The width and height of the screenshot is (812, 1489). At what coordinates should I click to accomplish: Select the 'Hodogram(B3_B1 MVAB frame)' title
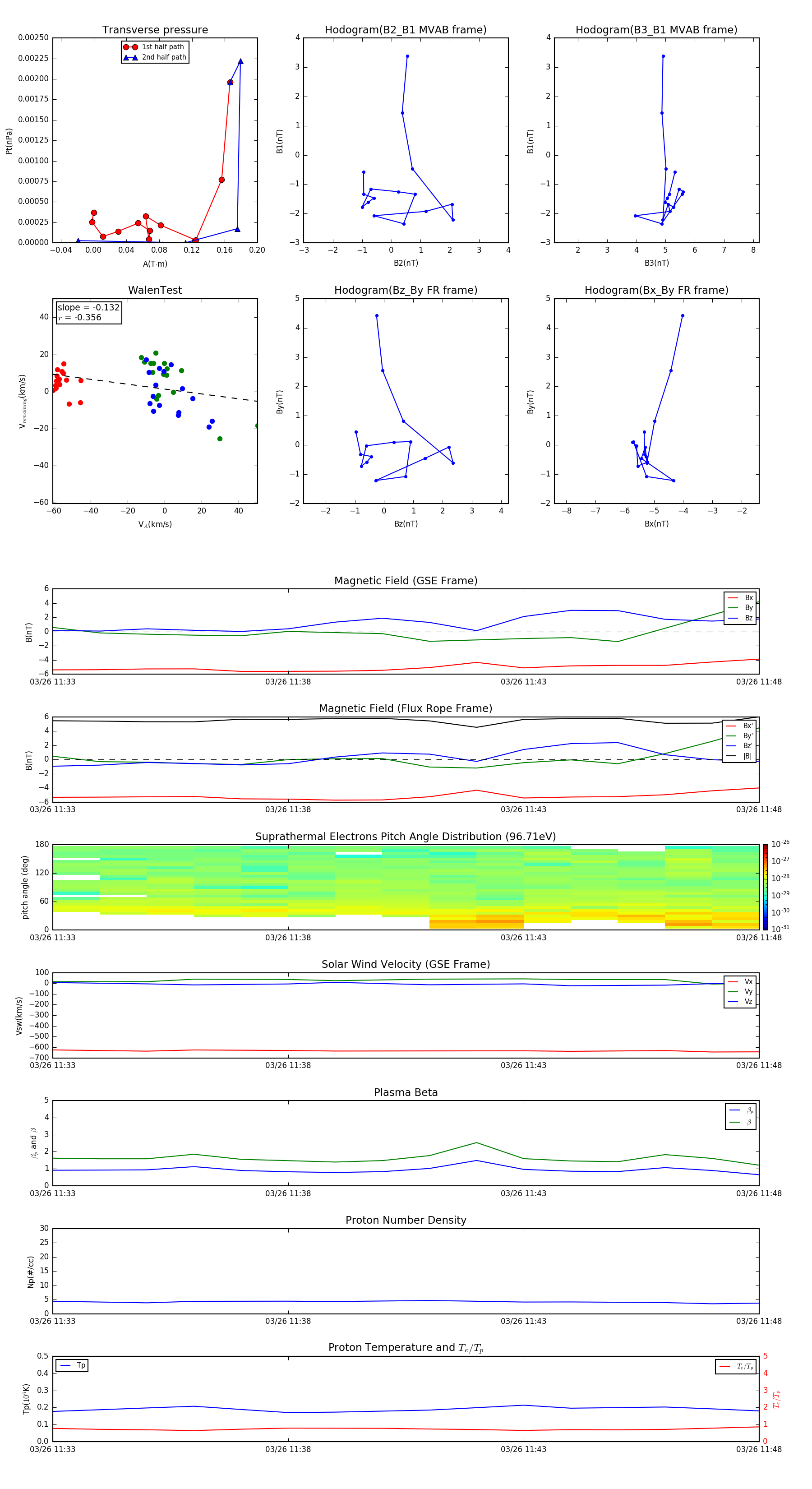click(656, 29)
